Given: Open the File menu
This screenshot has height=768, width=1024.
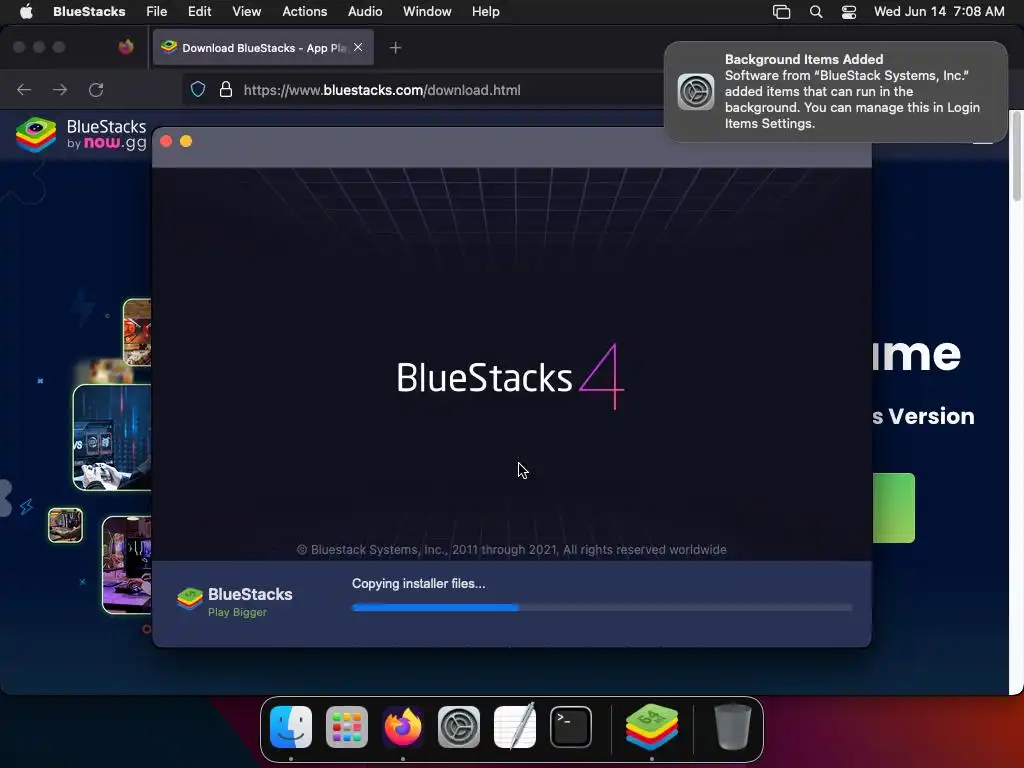Looking at the screenshot, I should click(x=157, y=12).
